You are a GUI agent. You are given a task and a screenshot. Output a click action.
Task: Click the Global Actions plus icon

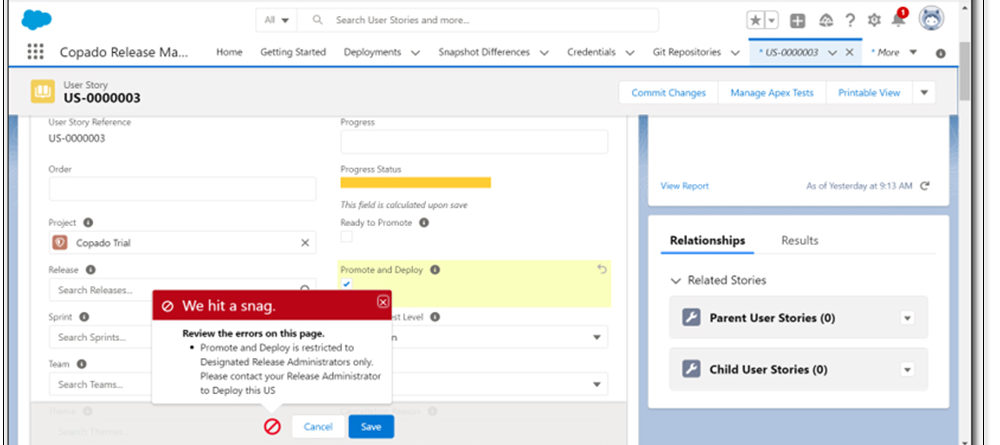coord(797,20)
